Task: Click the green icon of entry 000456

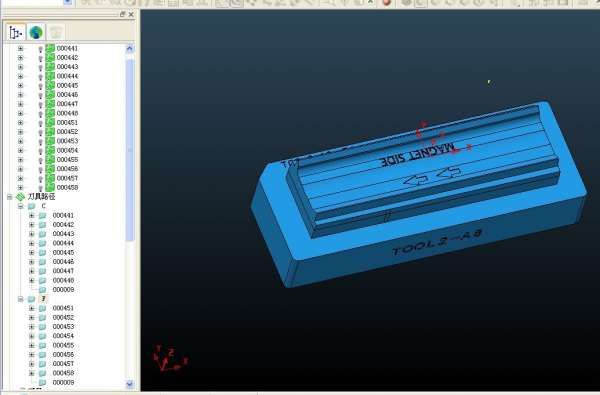Action: coord(50,169)
